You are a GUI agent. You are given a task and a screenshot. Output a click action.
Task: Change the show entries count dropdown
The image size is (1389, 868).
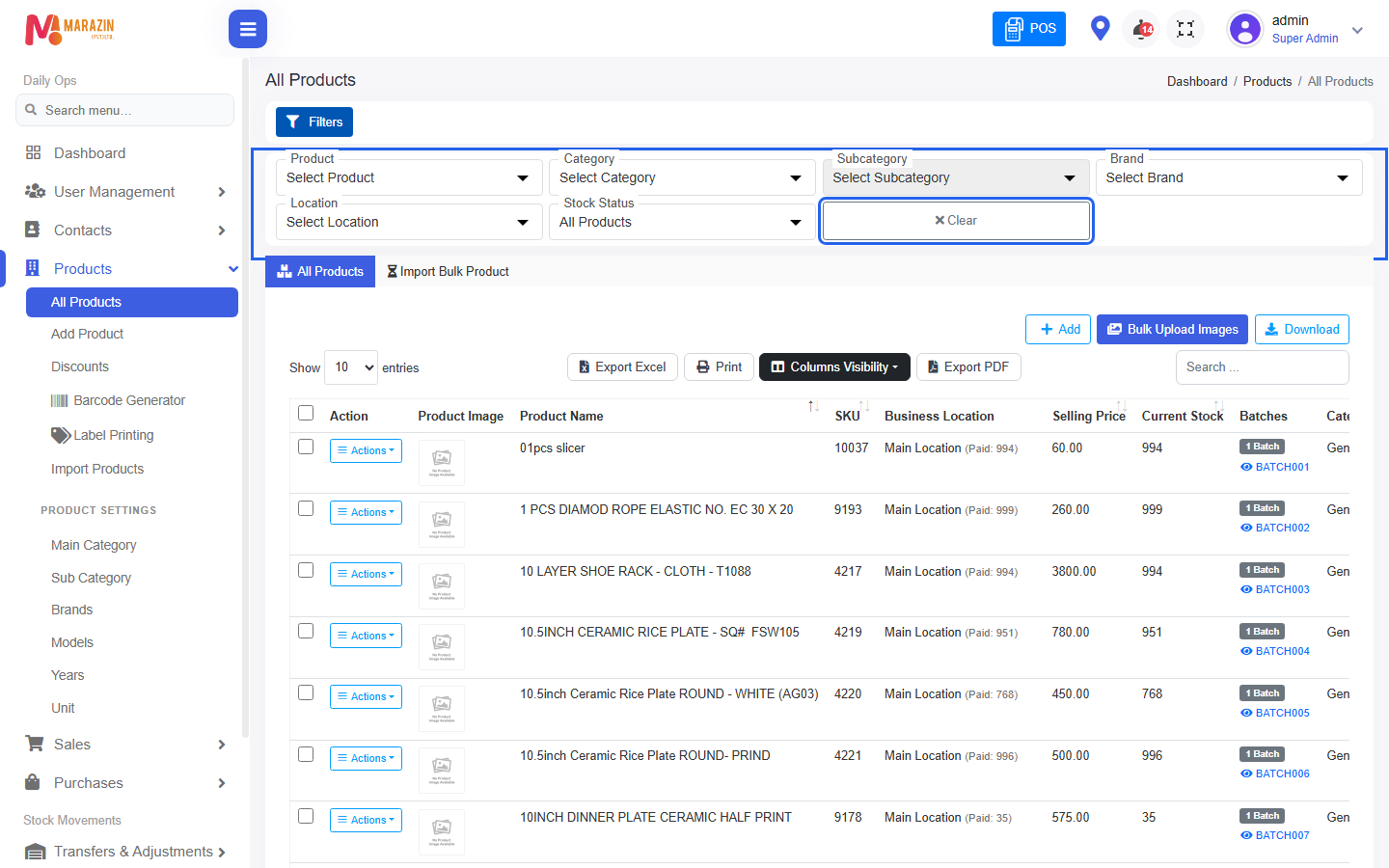(x=351, y=367)
